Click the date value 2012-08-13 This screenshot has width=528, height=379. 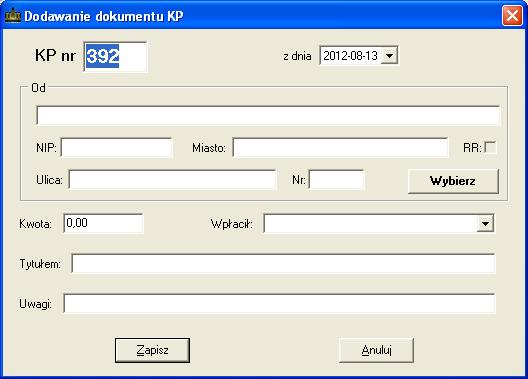(x=350, y=56)
